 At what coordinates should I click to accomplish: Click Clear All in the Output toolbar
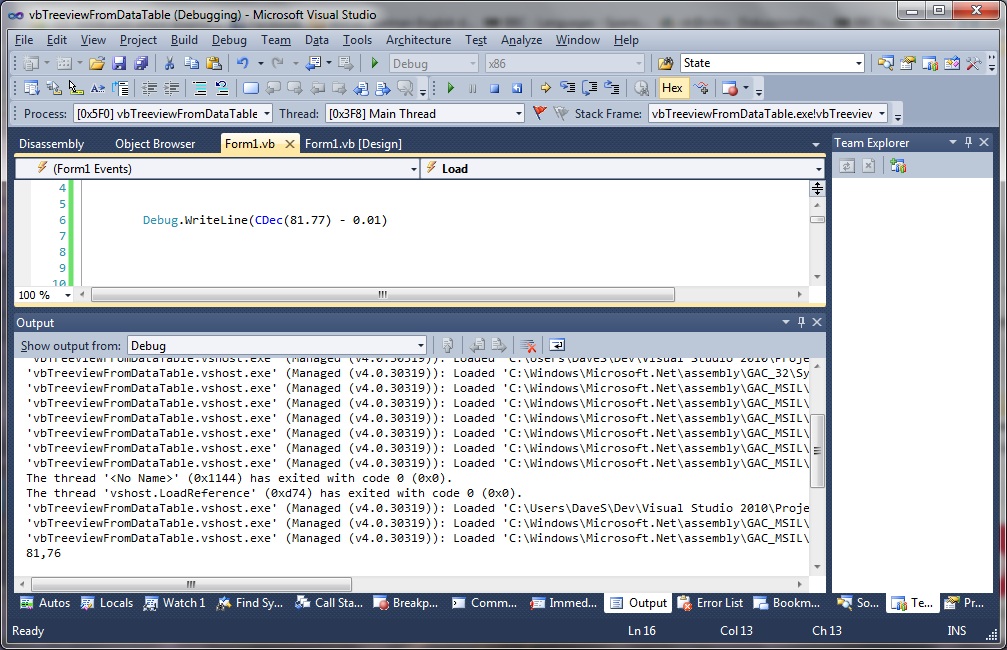(529, 345)
